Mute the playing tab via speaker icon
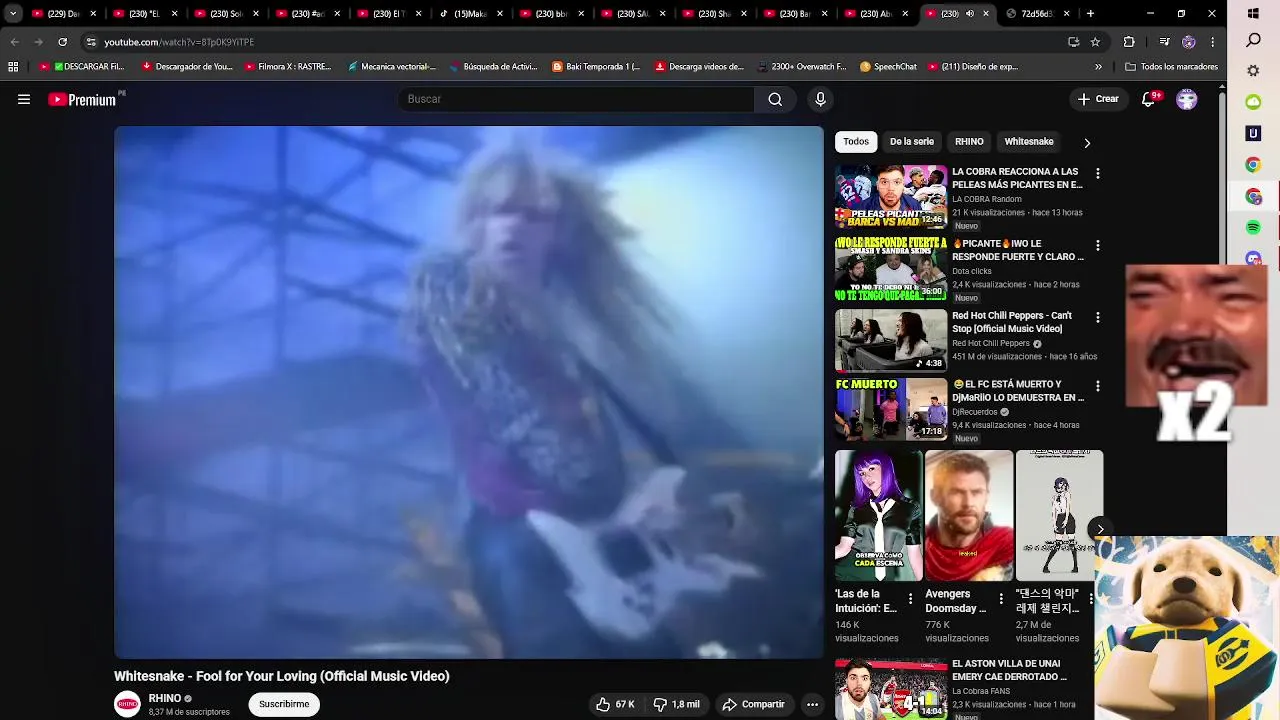 [969, 14]
